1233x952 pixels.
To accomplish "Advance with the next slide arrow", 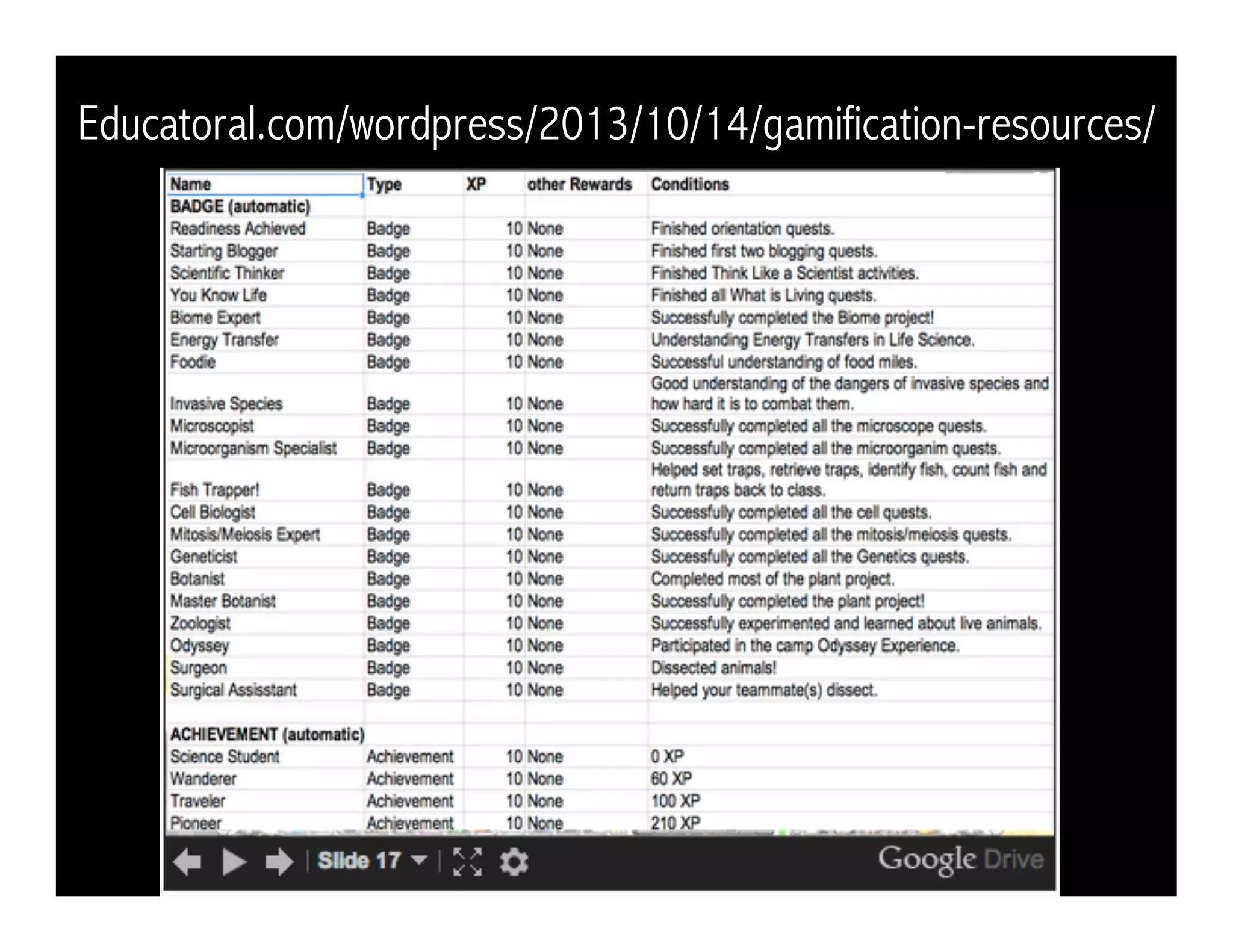I will coord(279,862).
